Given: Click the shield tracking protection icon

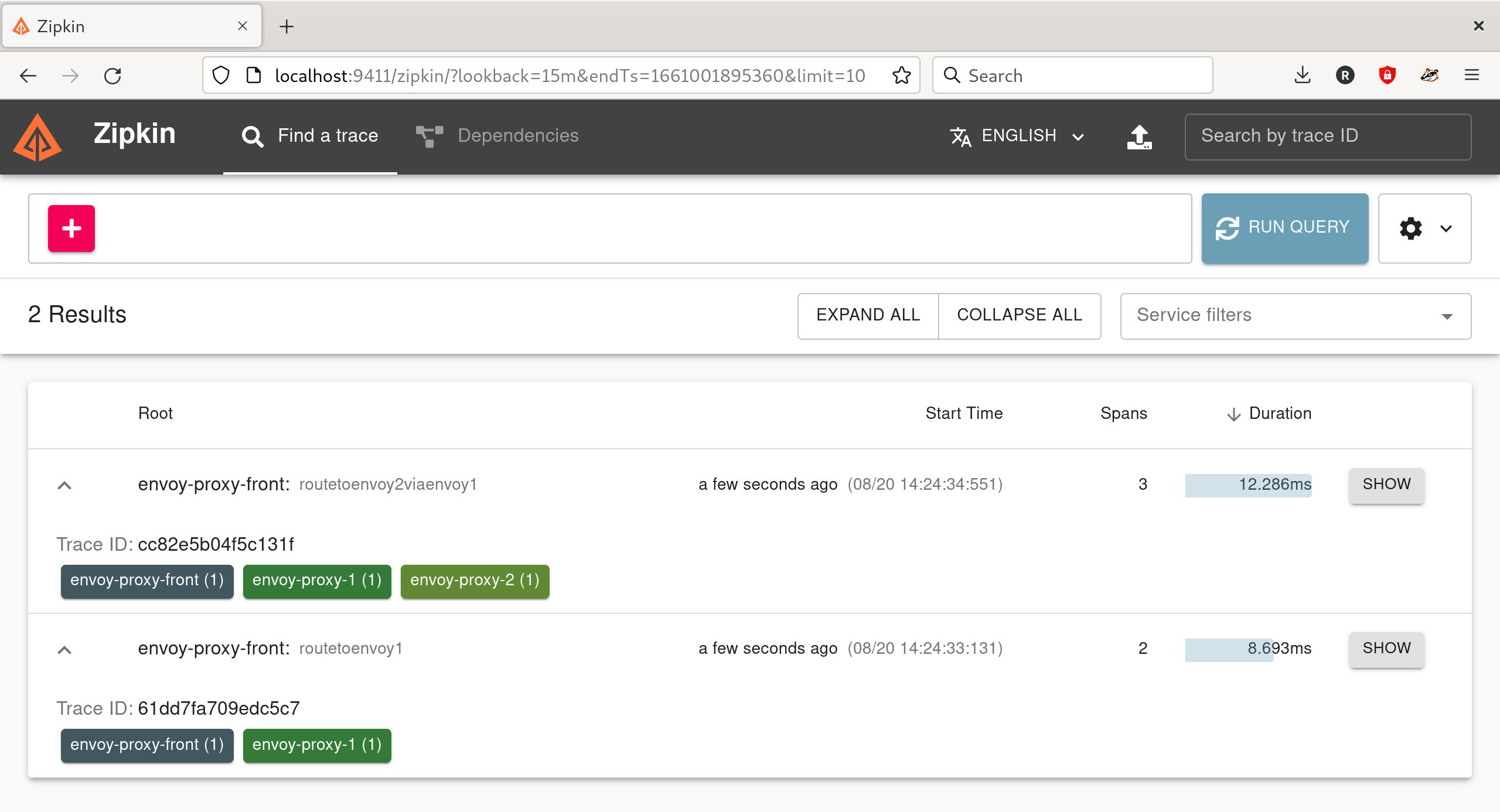Looking at the screenshot, I should click(221, 76).
